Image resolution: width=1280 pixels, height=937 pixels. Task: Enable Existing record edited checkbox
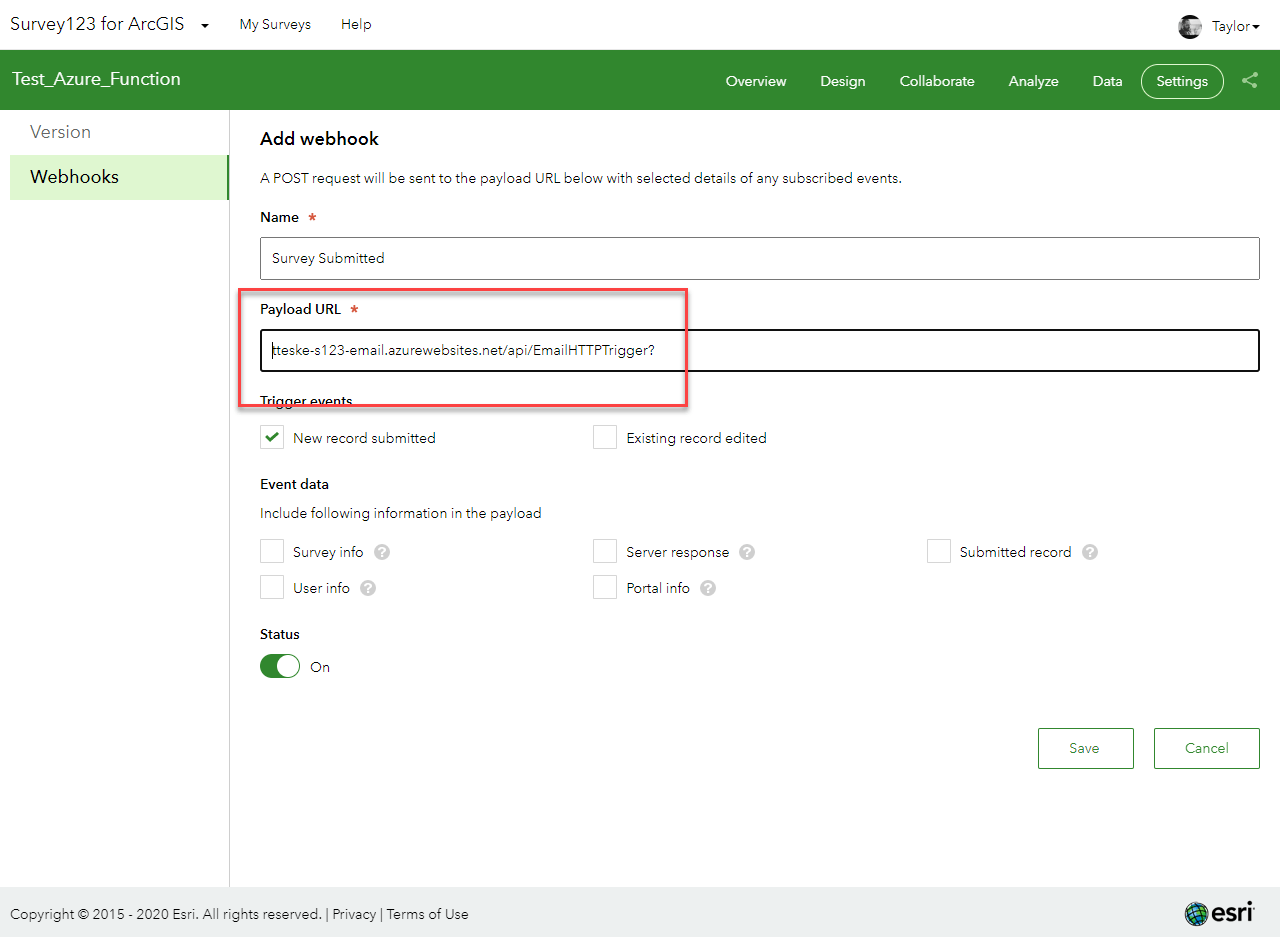coord(605,437)
